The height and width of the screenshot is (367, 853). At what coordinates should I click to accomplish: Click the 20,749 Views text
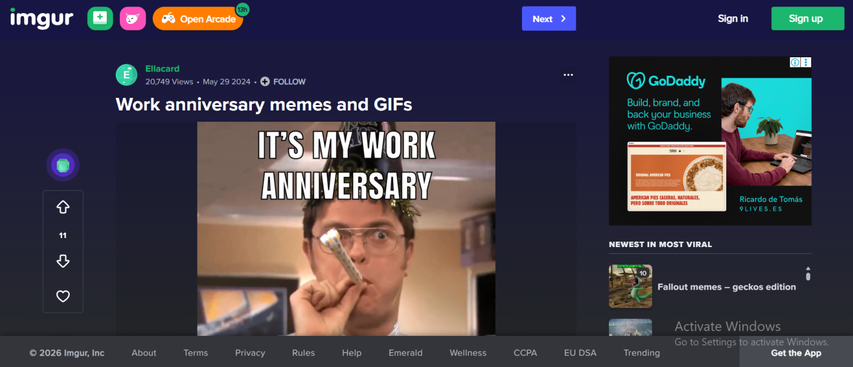click(x=169, y=82)
